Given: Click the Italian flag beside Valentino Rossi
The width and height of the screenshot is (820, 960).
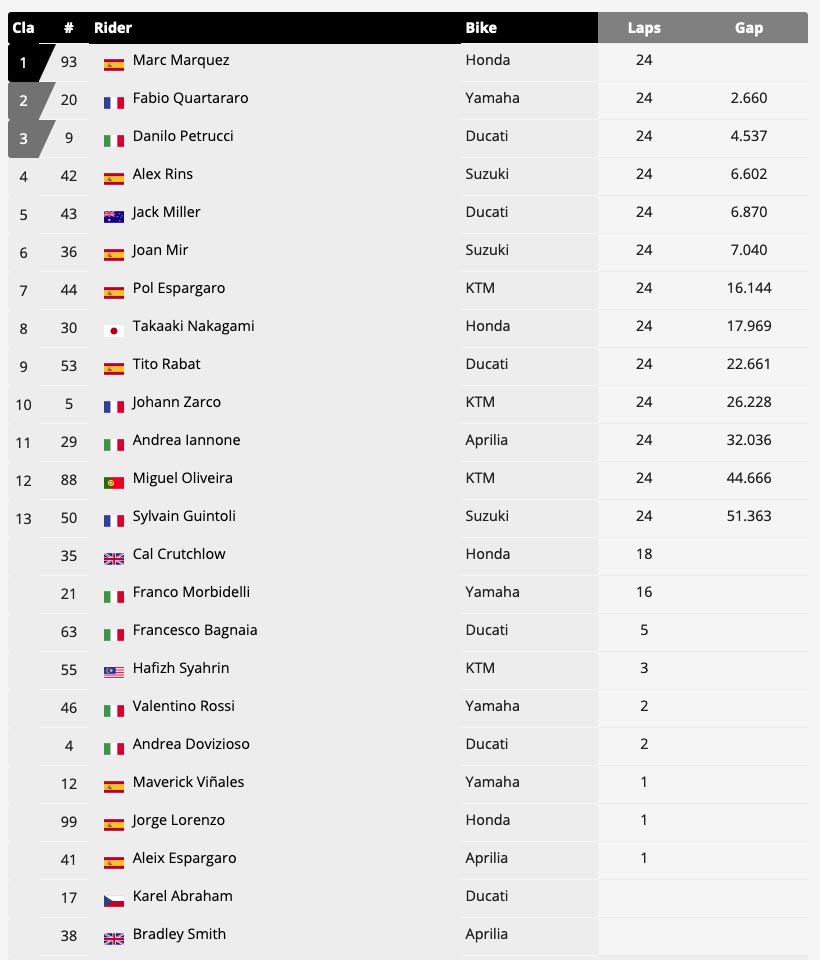Looking at the screenshot, I should click(x=114, y=710).
